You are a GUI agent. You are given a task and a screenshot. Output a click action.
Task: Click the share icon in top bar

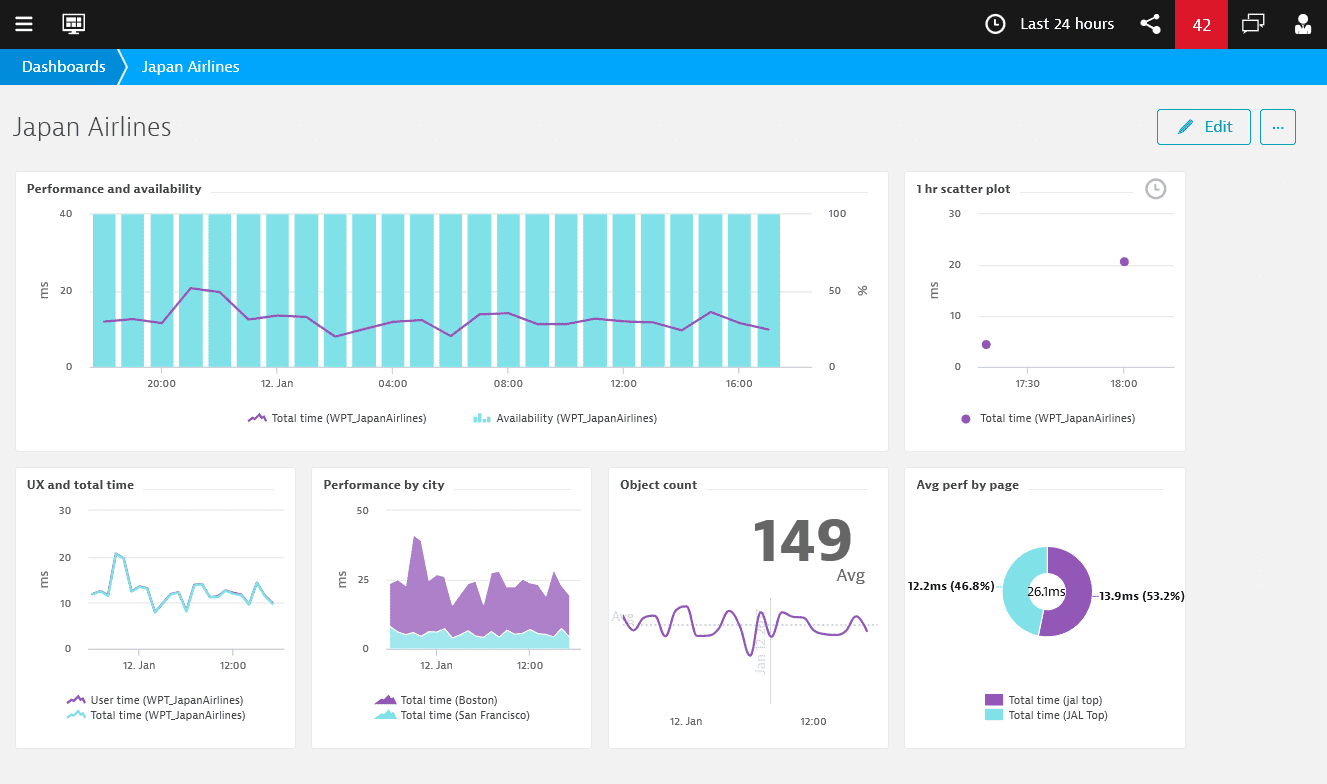tap(1151, 24)
